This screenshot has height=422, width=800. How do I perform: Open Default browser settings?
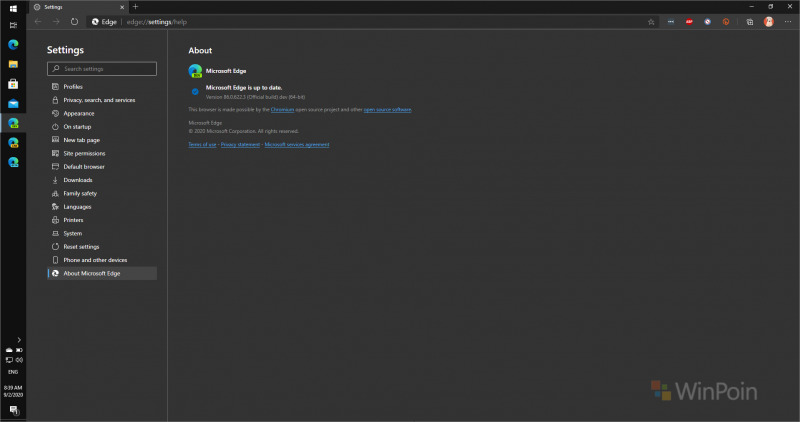click(102, 166)
